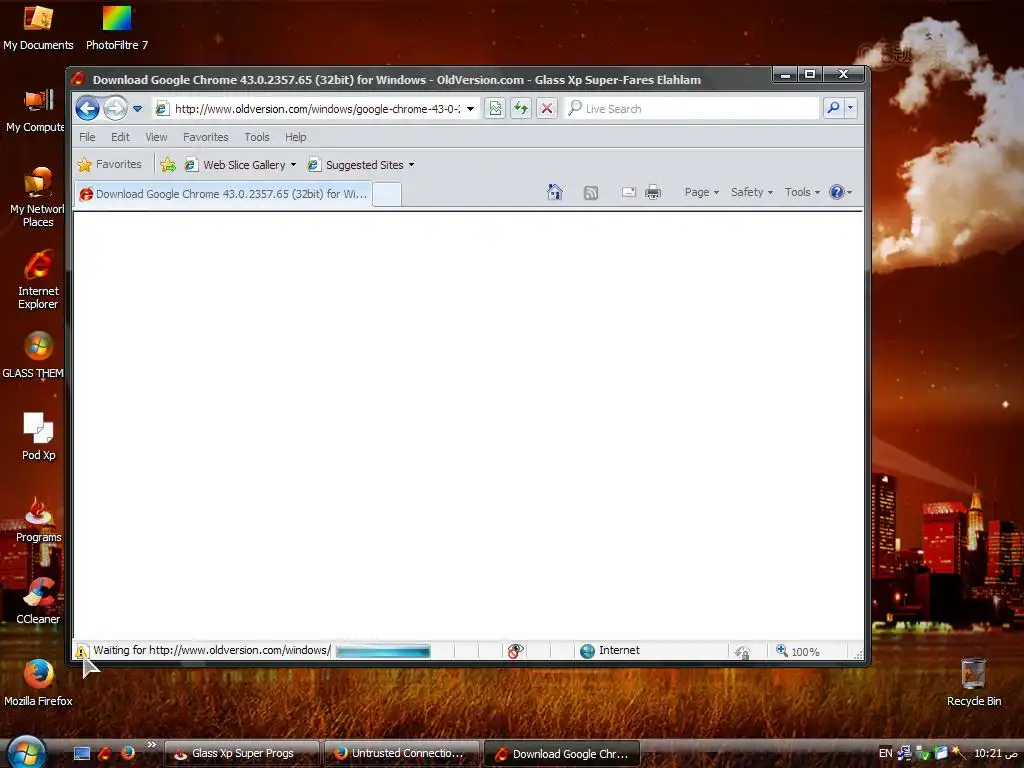Image resolution: width=1024 pixels, height=768 pixels.
Task: Click Download Google Chrome taskbar button
Action: click(x=562, y=754)
